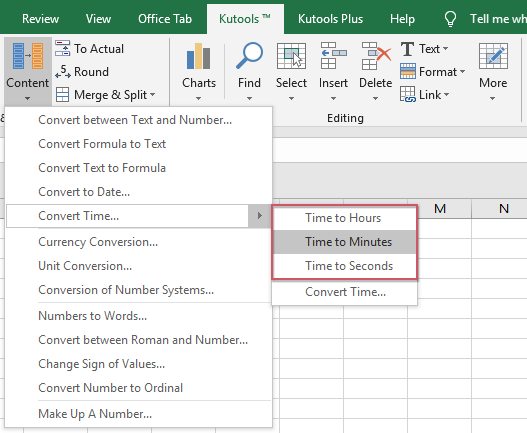Click the Round numbers tool
527x433 pixels.
pos(82,72)
